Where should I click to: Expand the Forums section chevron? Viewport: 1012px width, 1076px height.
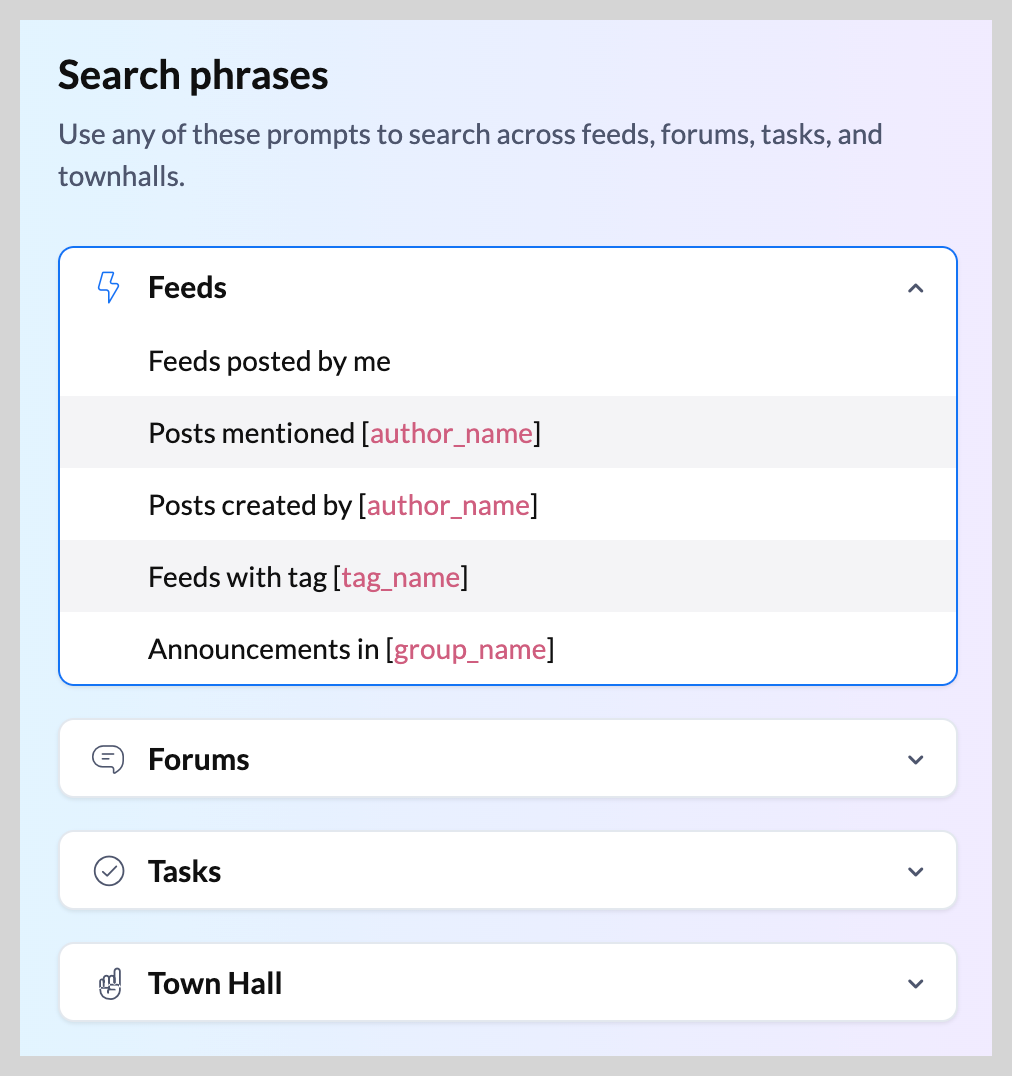click(x=915, y=760)
